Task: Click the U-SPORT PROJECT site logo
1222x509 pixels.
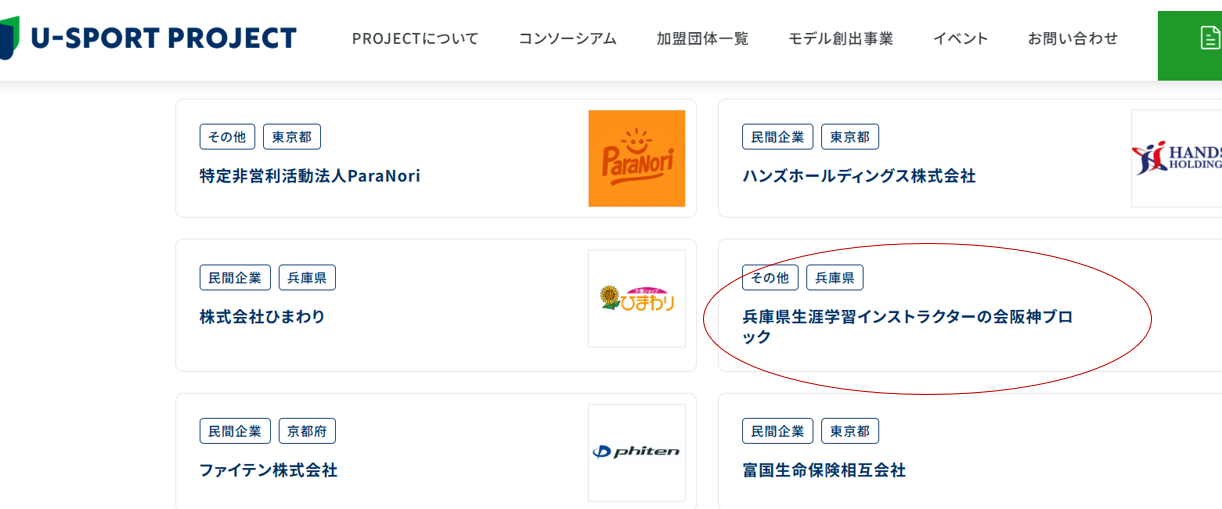Action: click(150, 38)
